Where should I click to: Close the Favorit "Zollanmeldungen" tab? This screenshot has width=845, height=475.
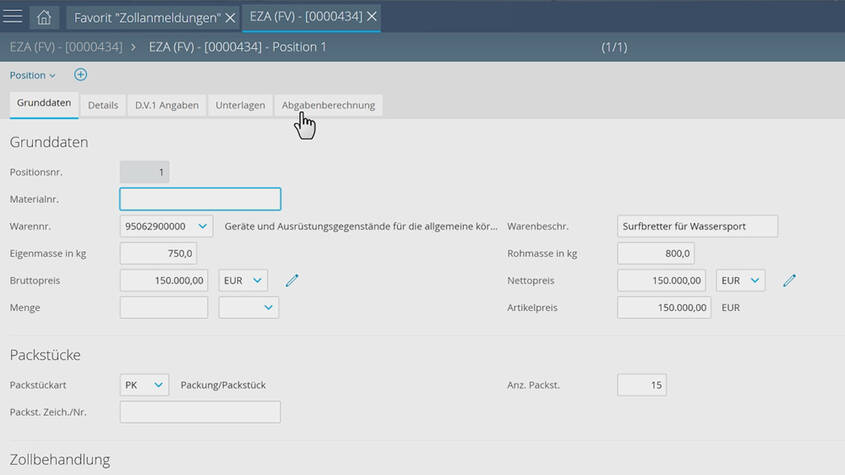pos(230,17)
